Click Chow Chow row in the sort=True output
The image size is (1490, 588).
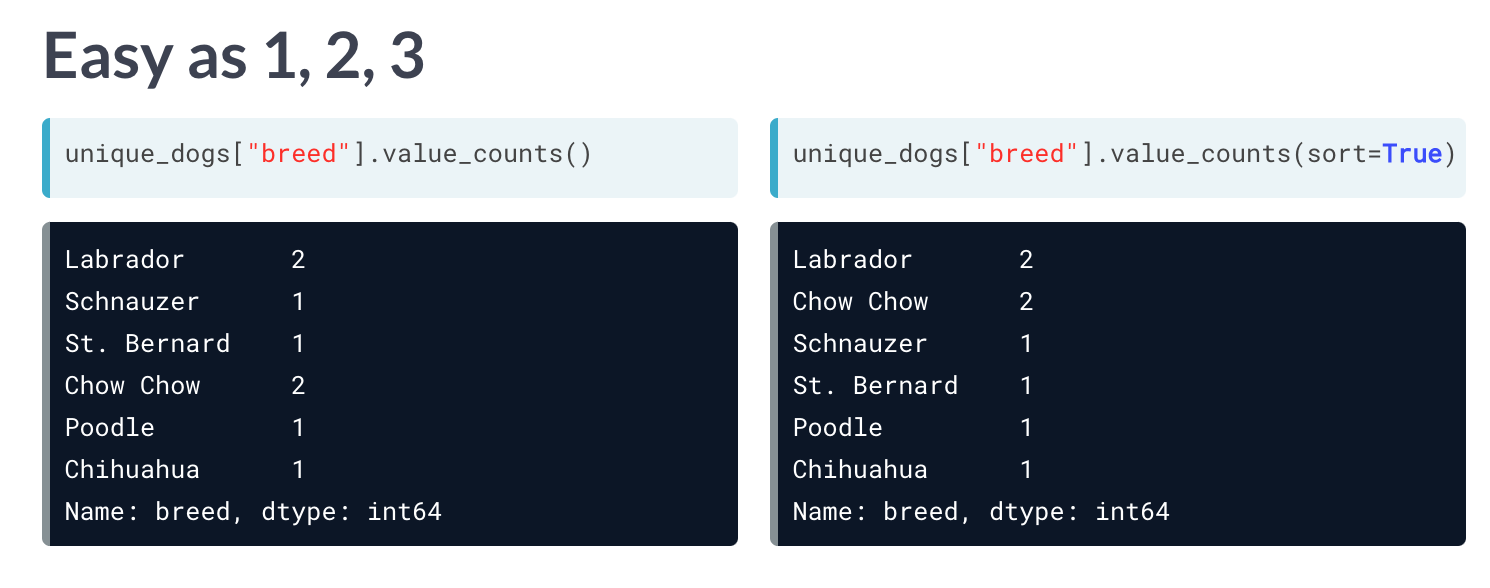coord(913,302)
